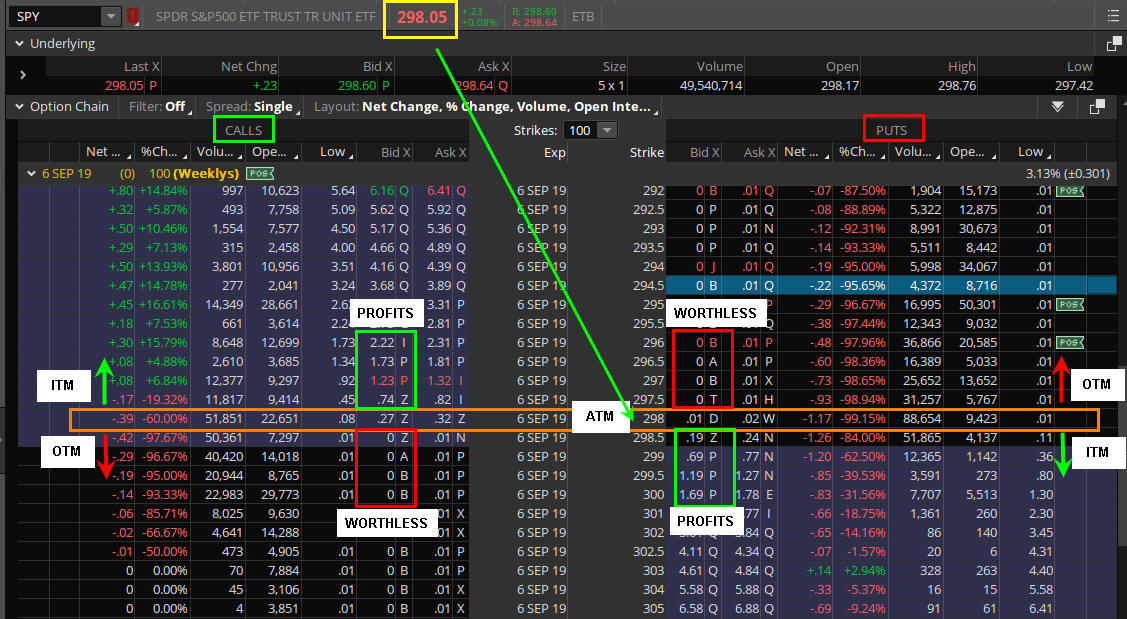The image size is (1127, 619).
Task: Click the red alert icon beside SPY
Action: click(x=134, y=17)
